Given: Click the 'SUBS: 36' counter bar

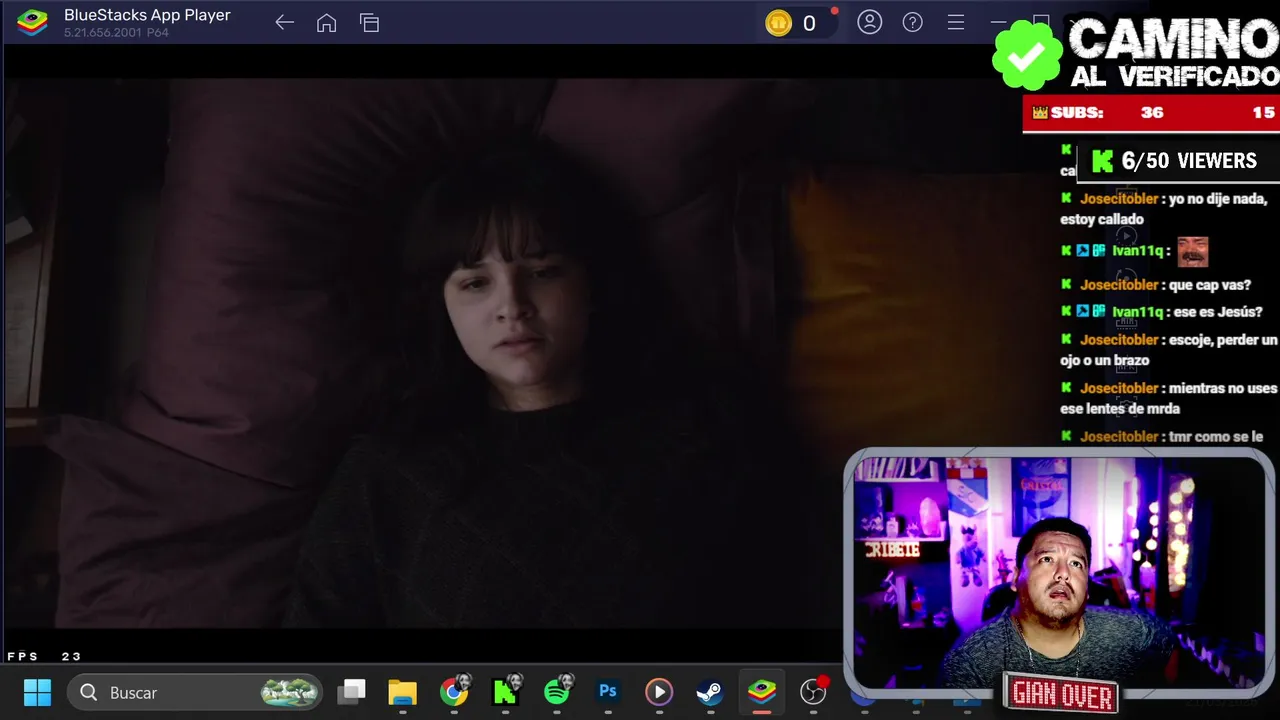Looking at the screenshot, I should click(1151, 113).
